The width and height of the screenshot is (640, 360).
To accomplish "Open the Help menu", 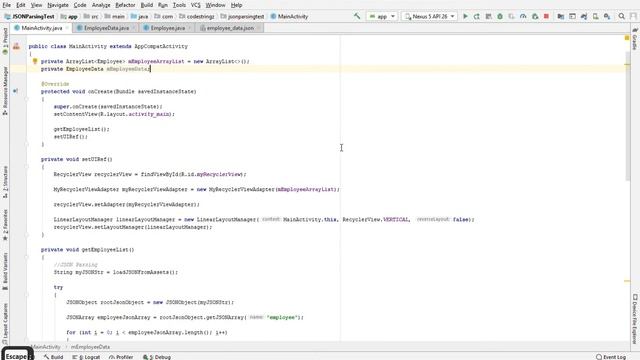I will coord(236,5).
